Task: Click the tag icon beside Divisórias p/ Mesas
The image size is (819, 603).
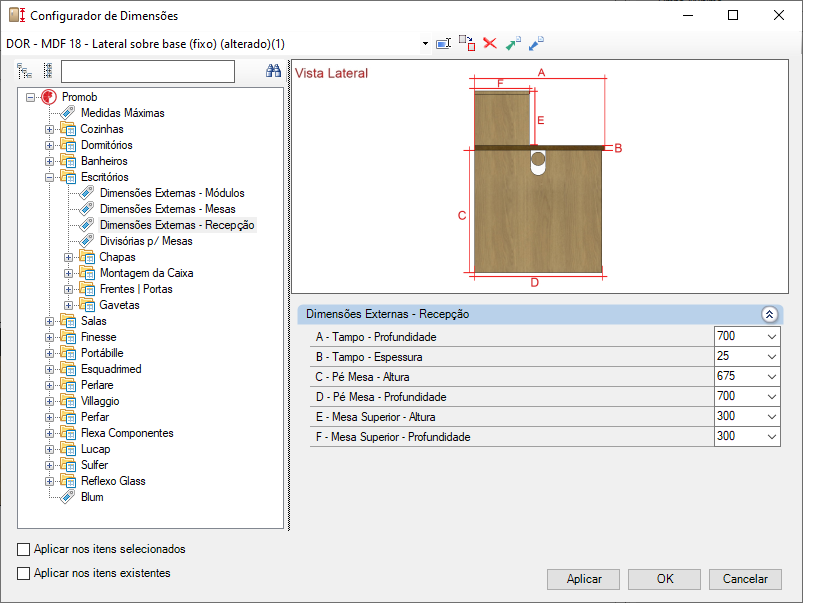Action: [x=87, y=241]
